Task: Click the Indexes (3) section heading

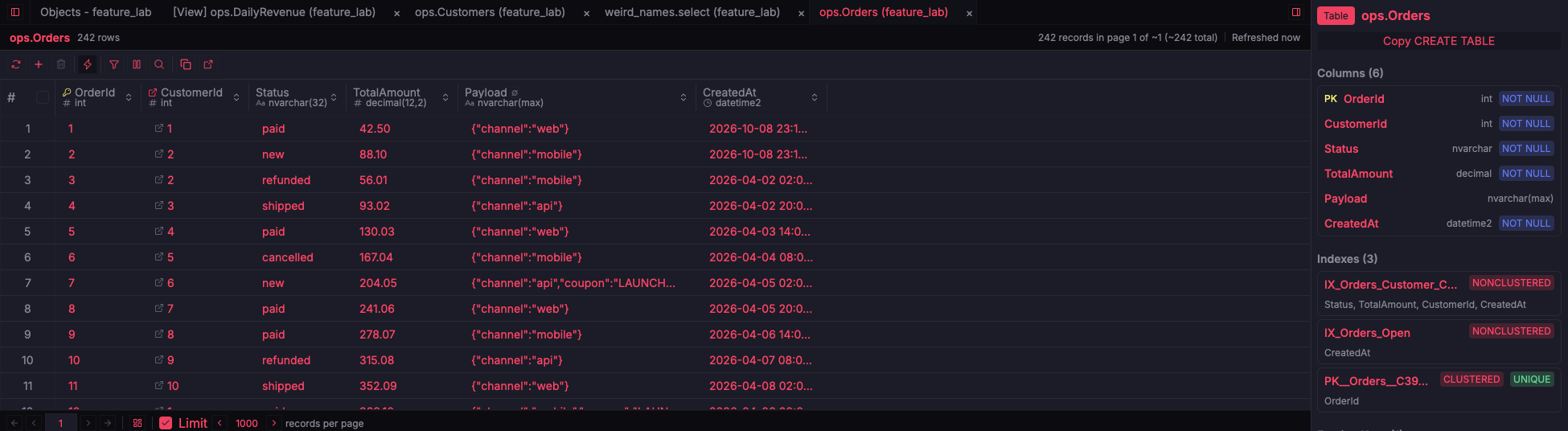Action: tap(1347, 259)
